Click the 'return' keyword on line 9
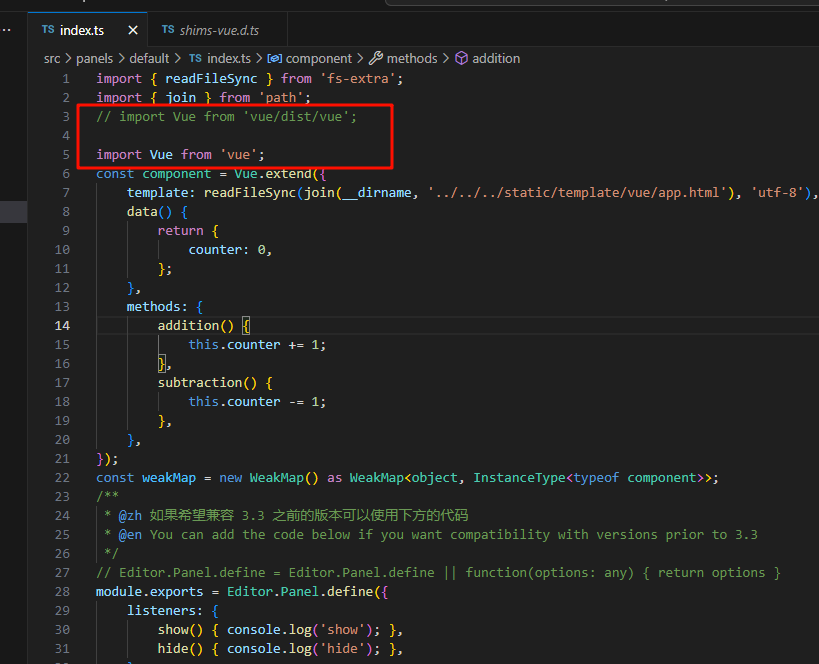Viewport: 819px width, 664px height. [x=180, y=231]
